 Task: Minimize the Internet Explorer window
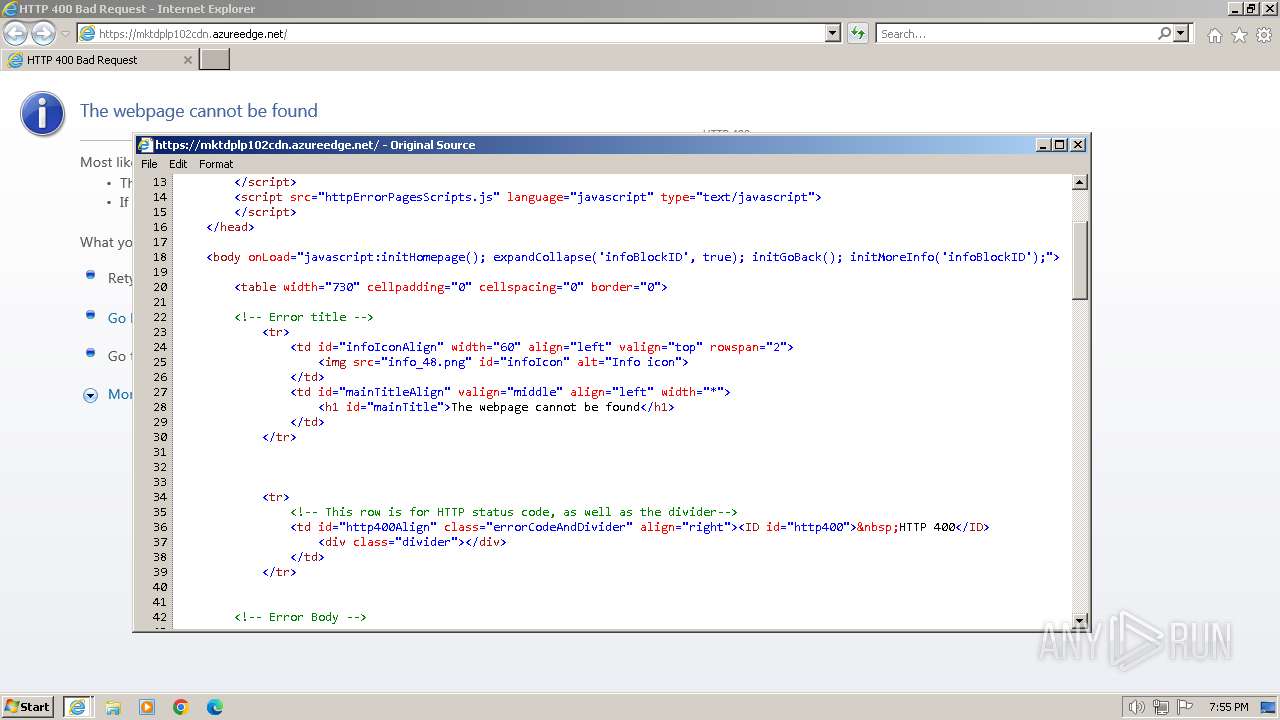(x=1236, y=8)
